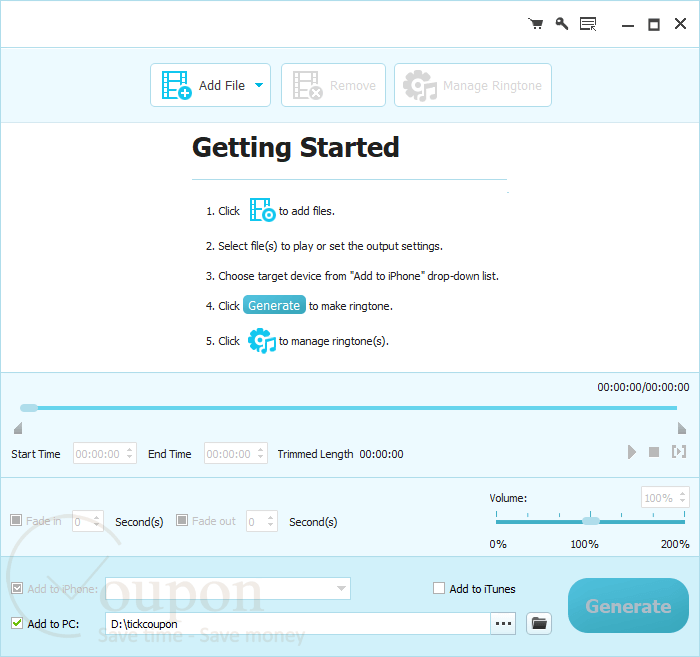The height and width of the screenshot is (657, 700).
Task: Enable the Fade out checkbox
Action: [182, 520]
